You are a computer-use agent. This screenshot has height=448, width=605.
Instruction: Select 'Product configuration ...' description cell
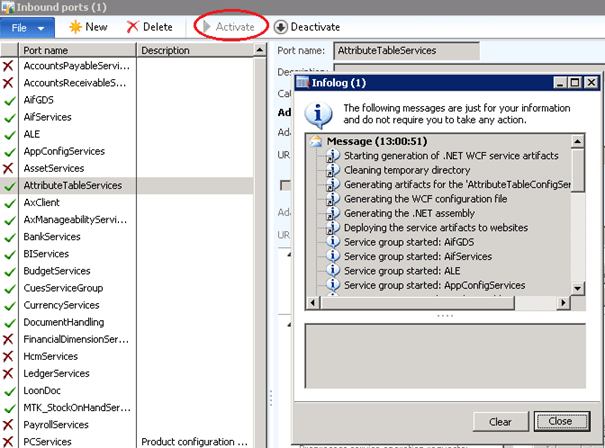click(x=194, y=442)
